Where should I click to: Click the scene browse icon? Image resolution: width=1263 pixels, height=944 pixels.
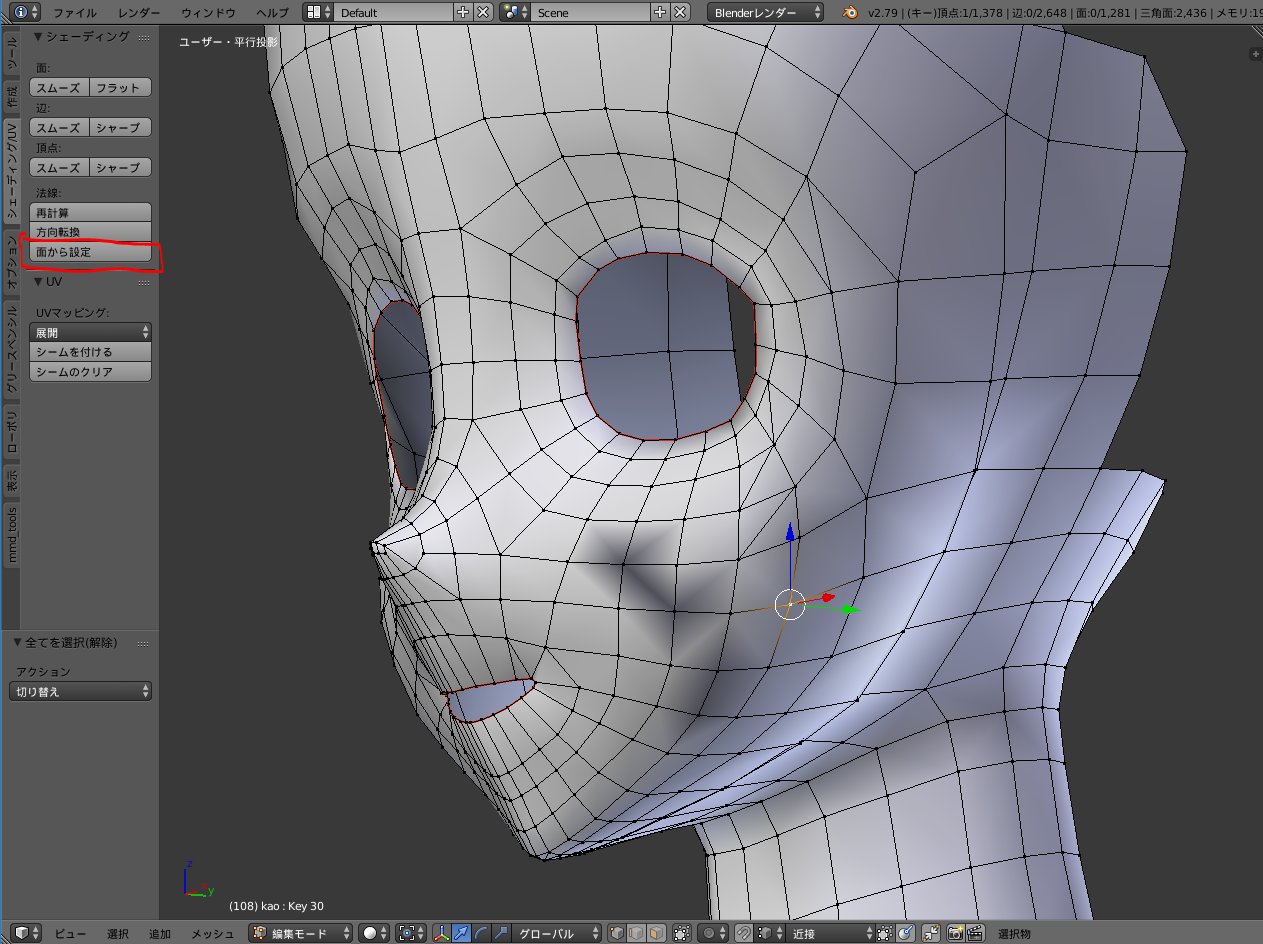coord(514,12)
